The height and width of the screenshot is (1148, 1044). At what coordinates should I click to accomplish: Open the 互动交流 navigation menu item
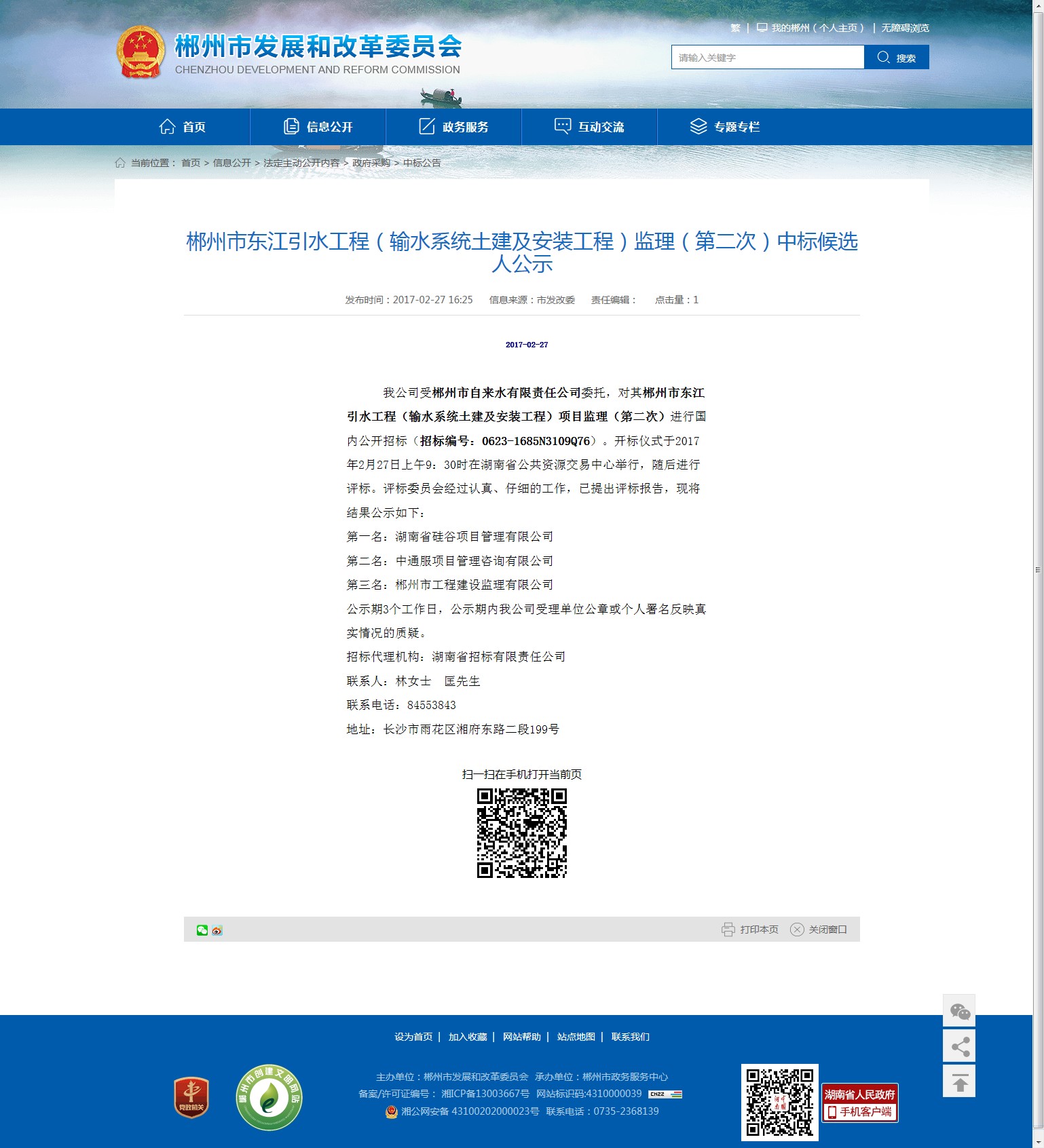tap(590, 127)
